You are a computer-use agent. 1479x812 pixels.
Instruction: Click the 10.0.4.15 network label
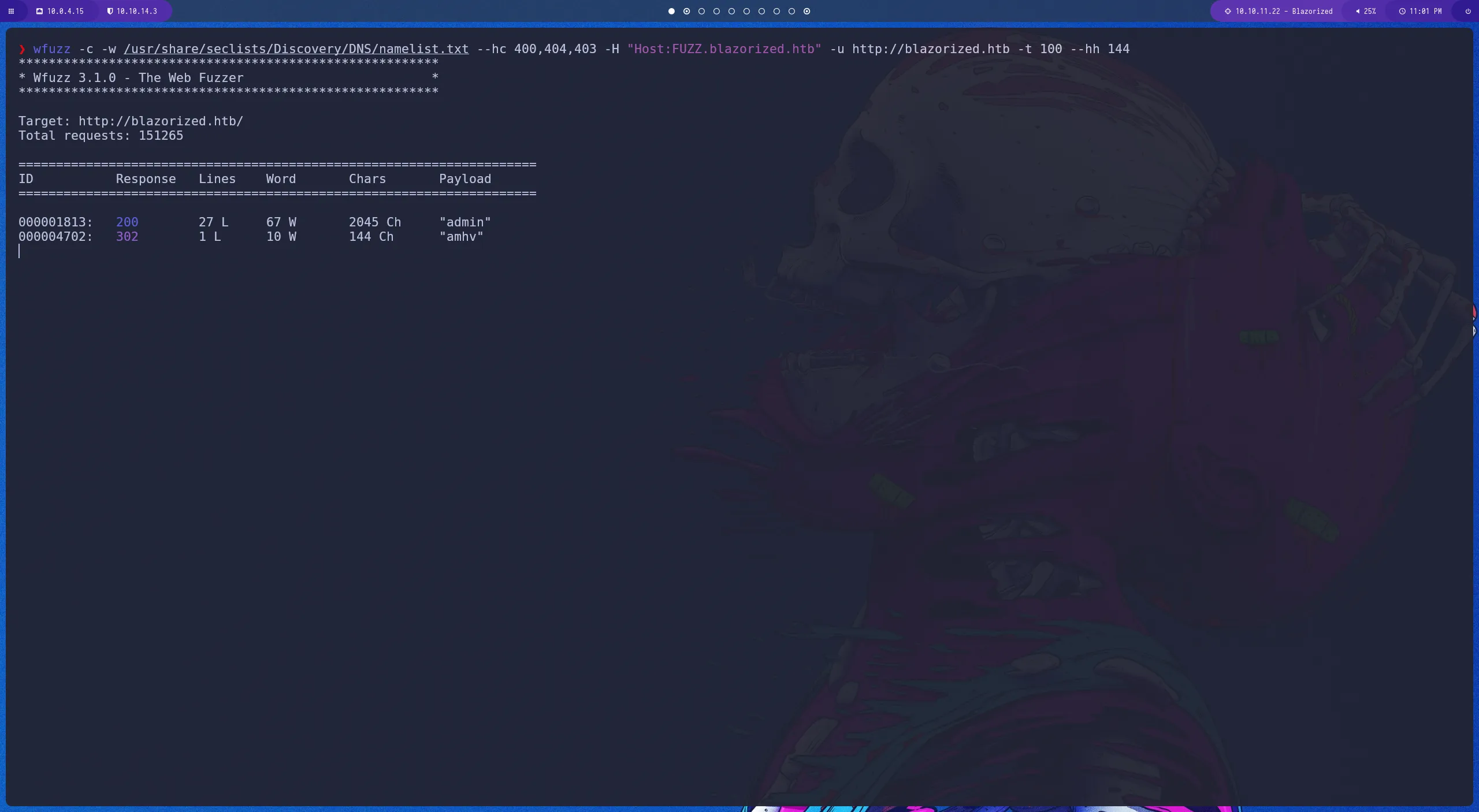[65, 11]
